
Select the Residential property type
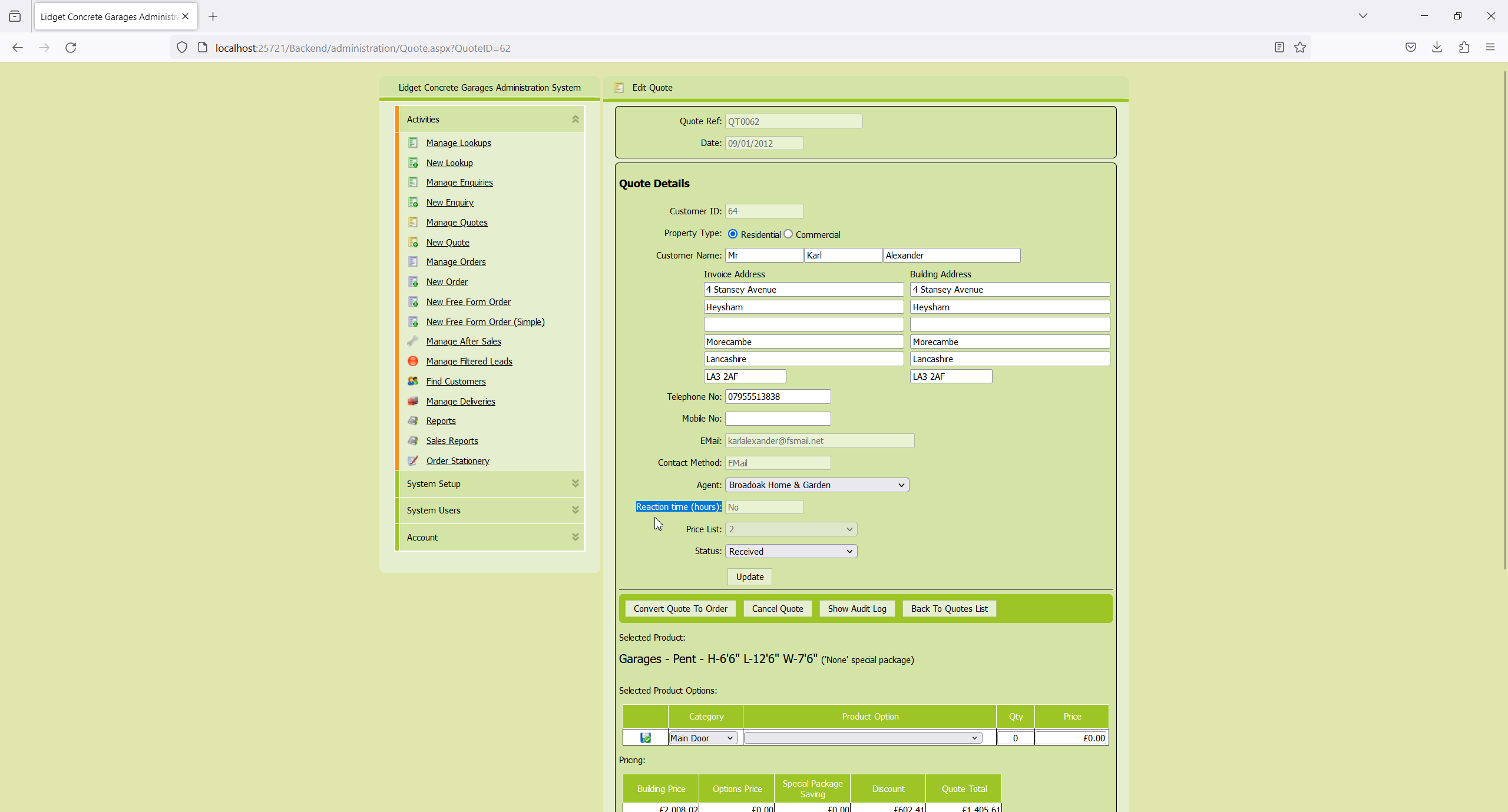[733, 234]
